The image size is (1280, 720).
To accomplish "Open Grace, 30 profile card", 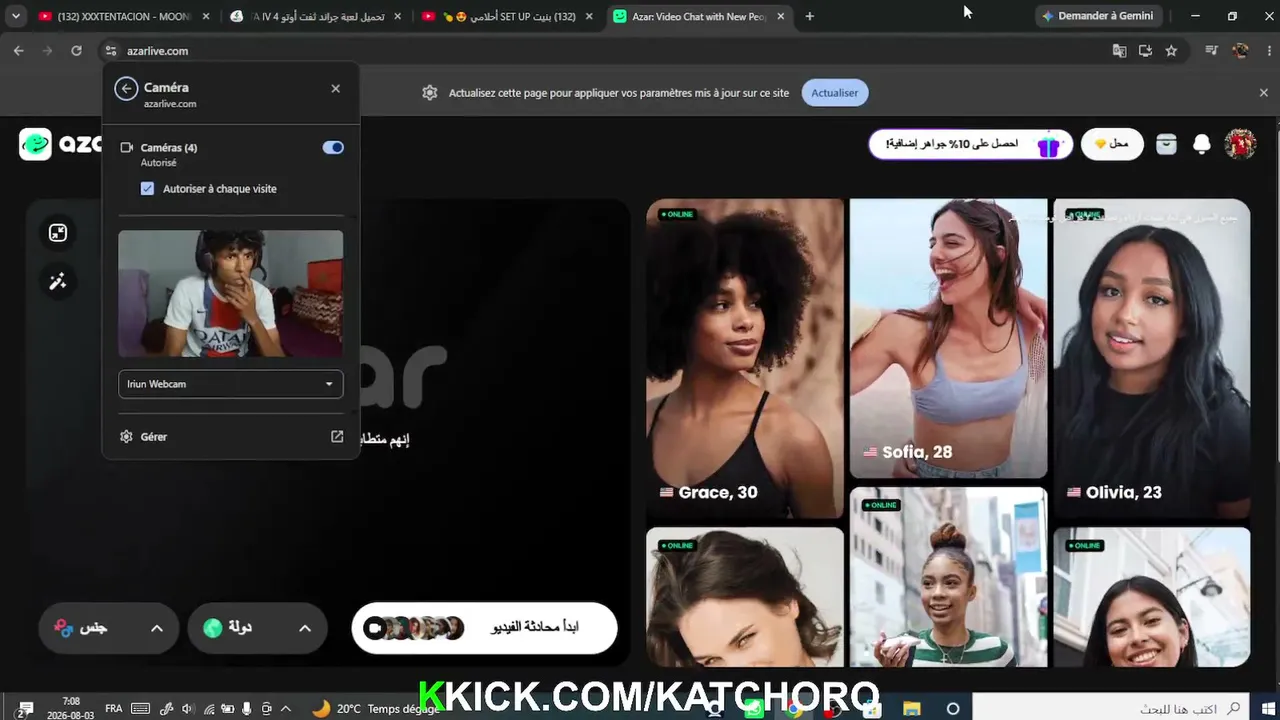I will click(745, 358).
